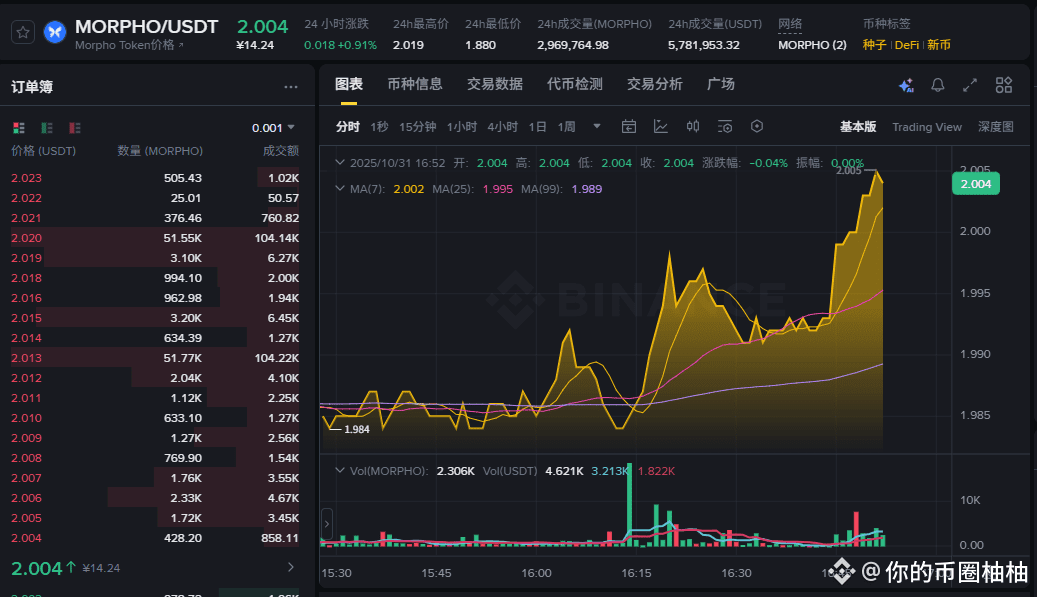Click the 104.14K turnover value
The height and width of the screenshot is (597, 1037).
point(276,238)
